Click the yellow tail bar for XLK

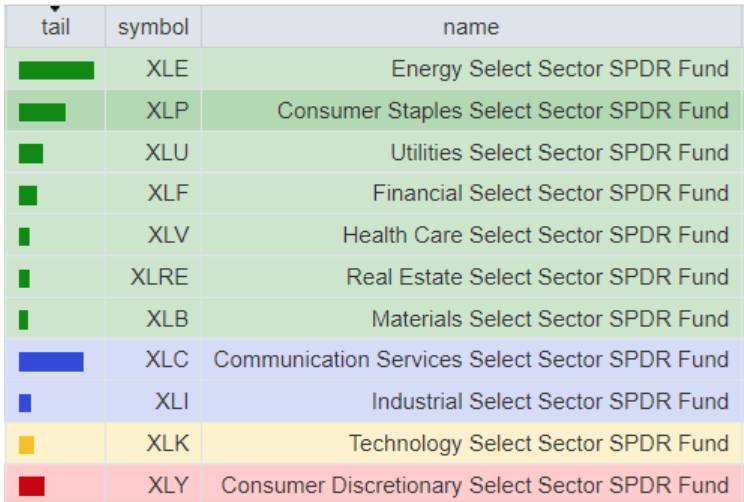click(27, 444)
